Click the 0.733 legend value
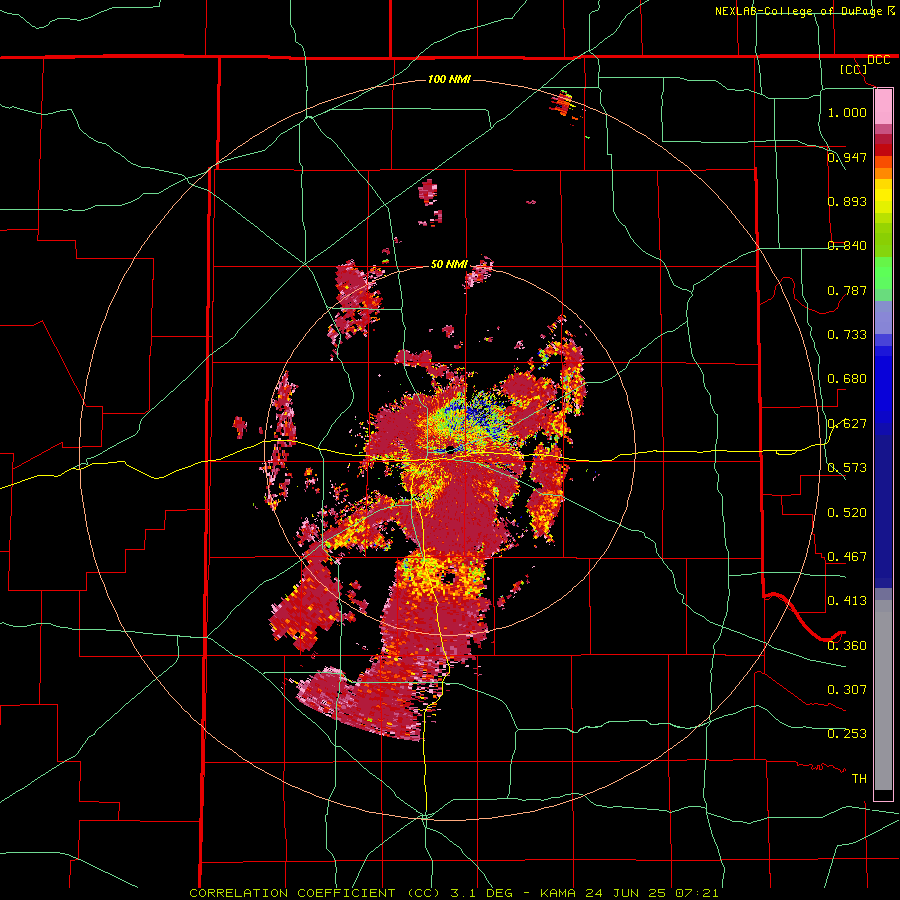 [847, 334]
